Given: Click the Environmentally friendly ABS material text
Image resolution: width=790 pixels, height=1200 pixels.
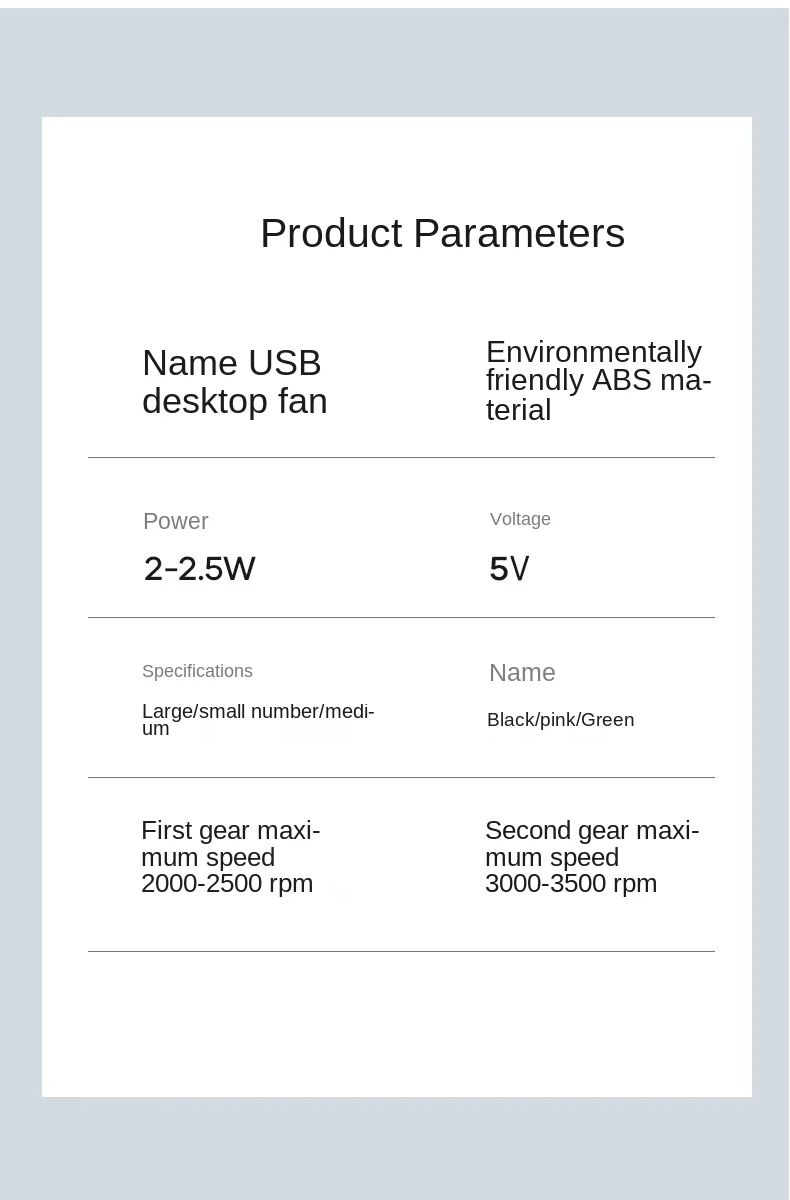Looking at the screenshot, I should [598, 380].
